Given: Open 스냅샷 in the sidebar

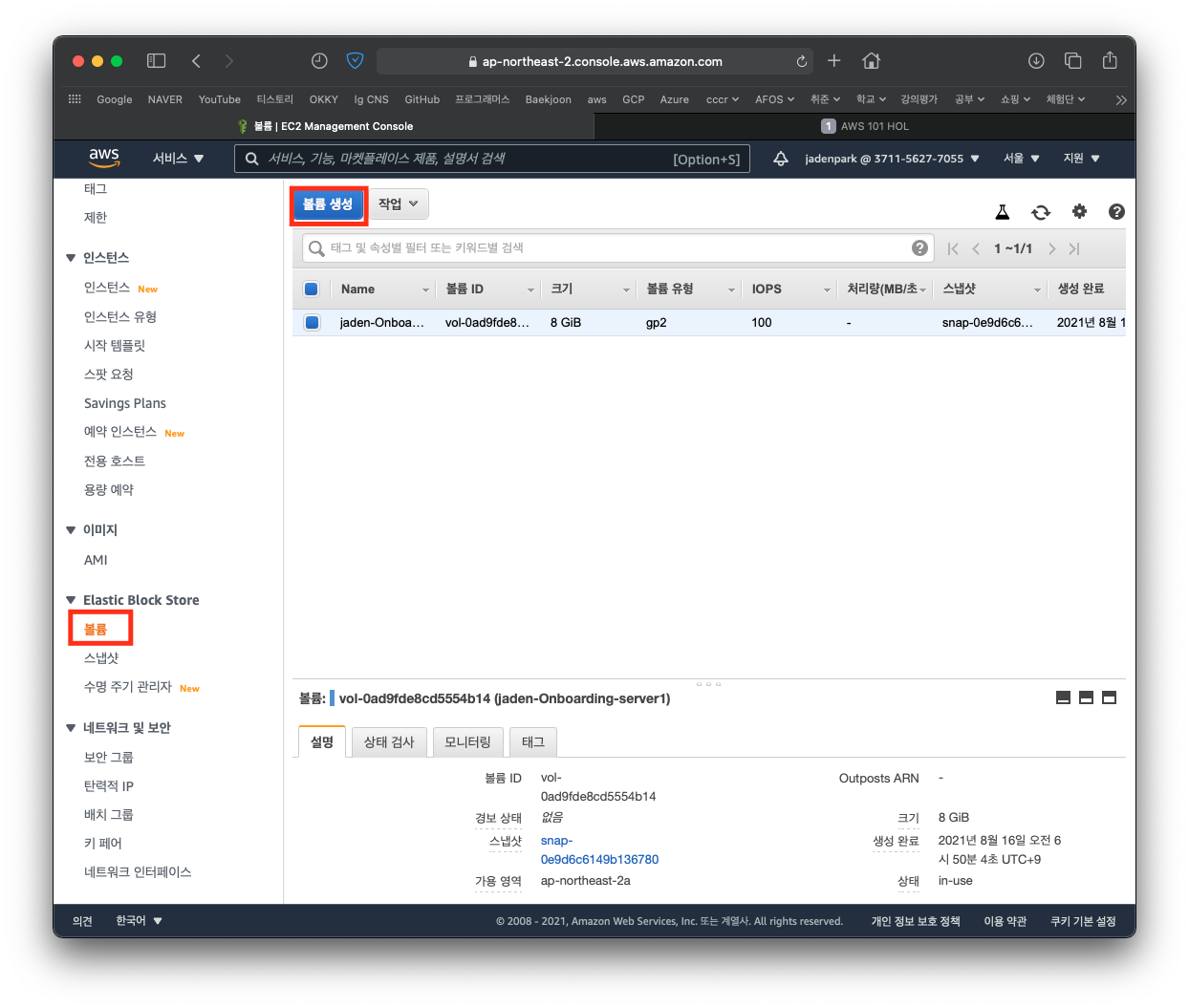Looking at the screenshot, I should coord(101,658).
